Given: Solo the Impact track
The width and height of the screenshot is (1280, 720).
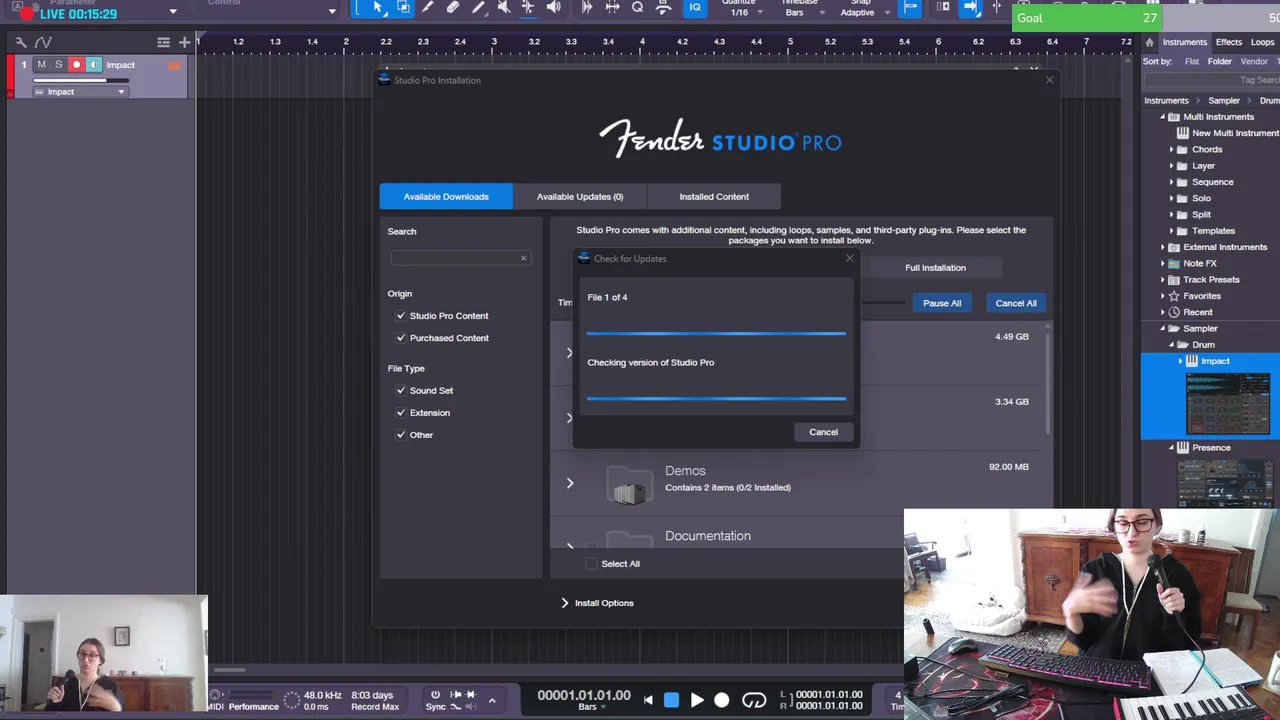Looking at the screenshot, I should tap(58, 65).
